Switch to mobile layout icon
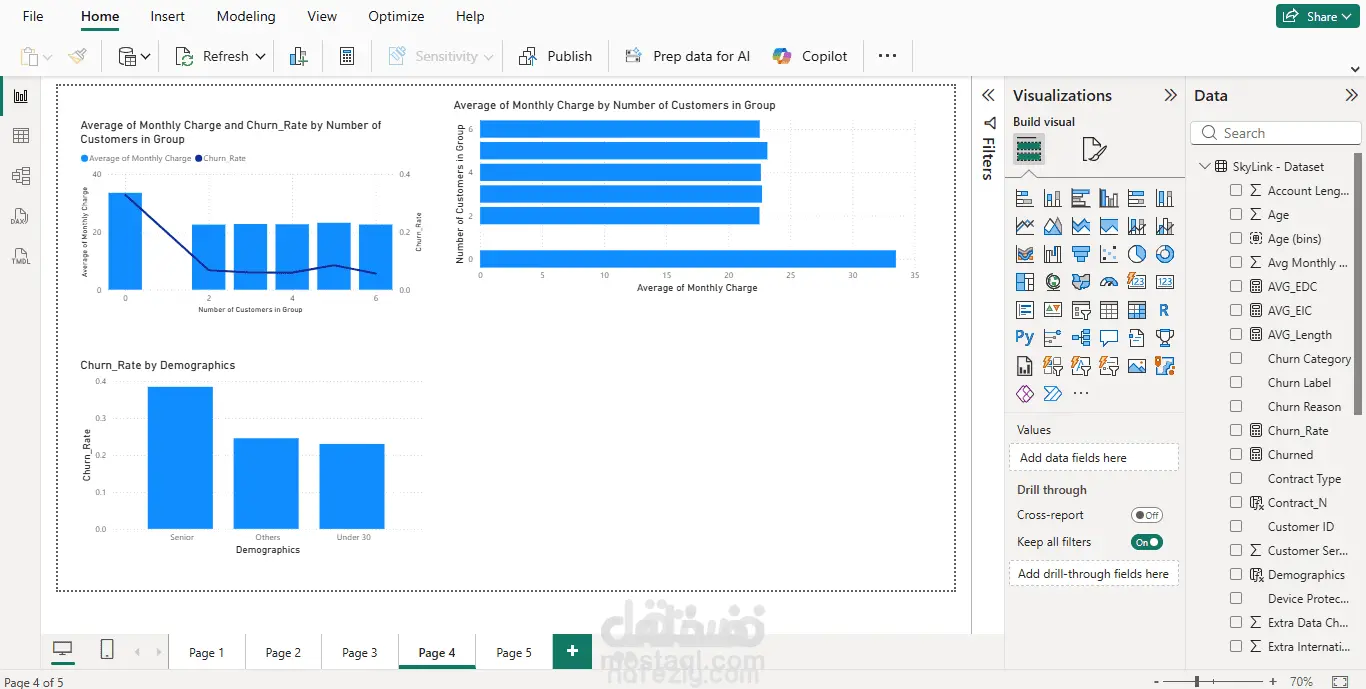 coord(107,650)
